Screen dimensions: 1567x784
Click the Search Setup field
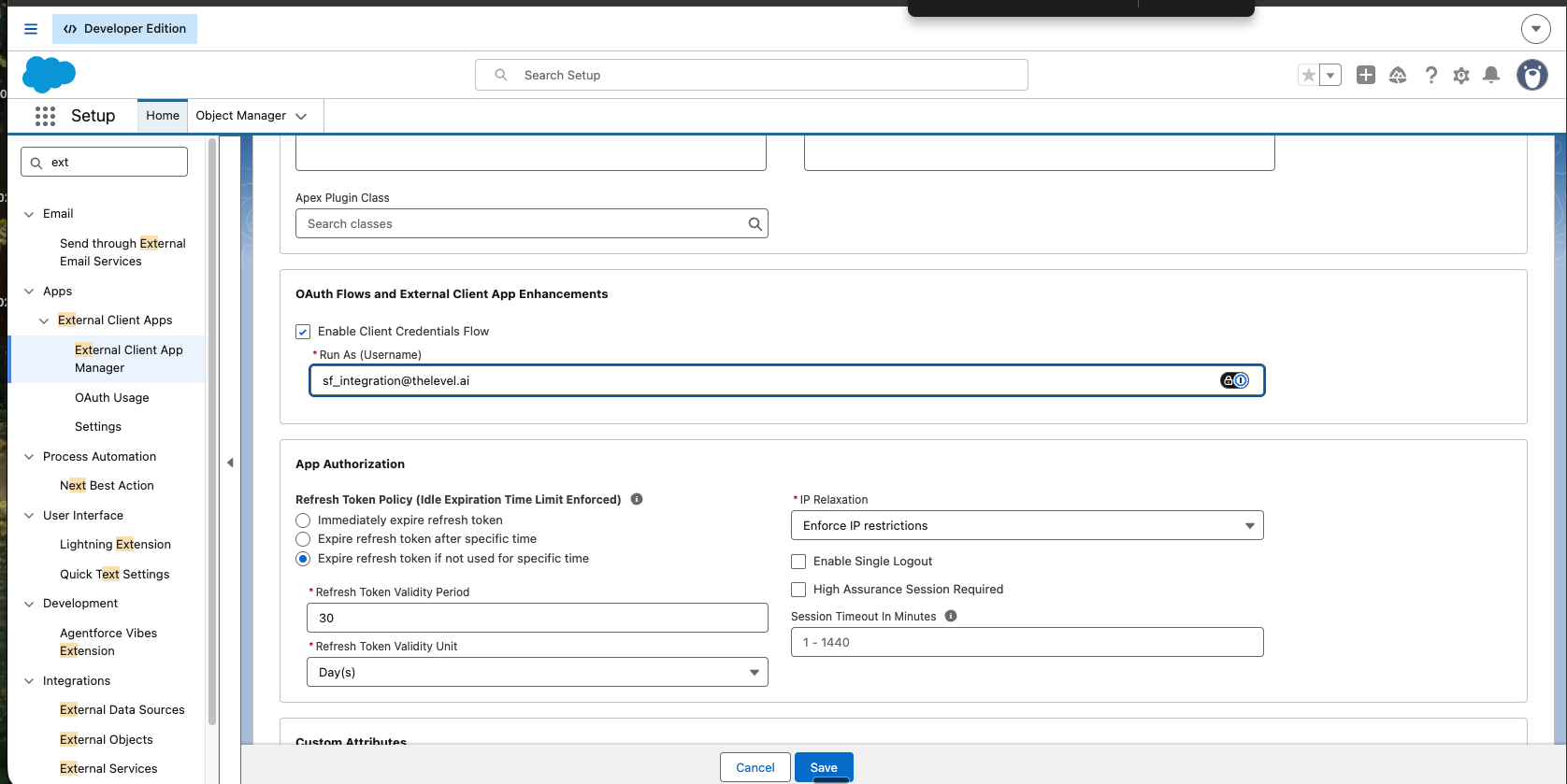coord(752,75)
